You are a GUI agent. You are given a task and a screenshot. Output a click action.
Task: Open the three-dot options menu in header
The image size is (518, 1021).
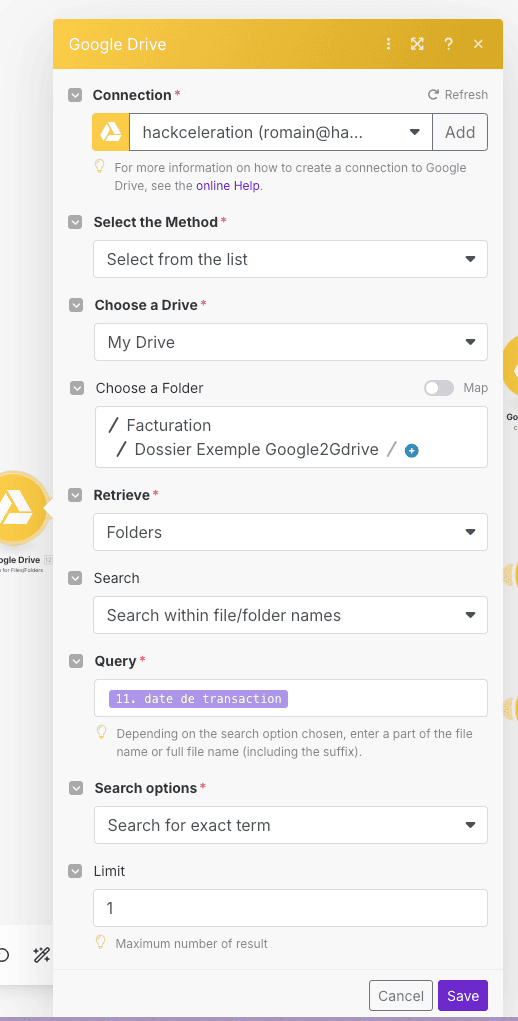pos(388,44)
